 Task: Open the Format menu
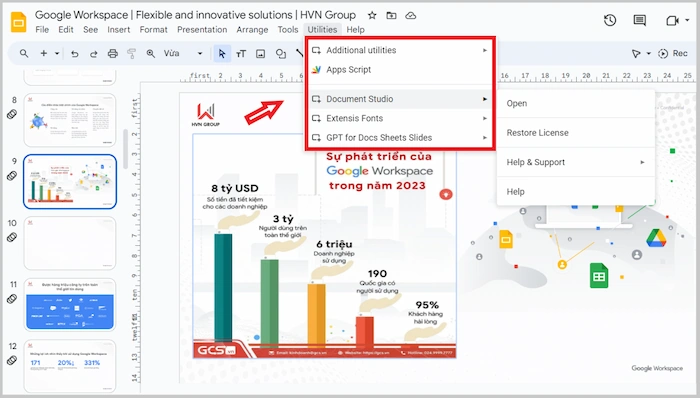click(154, 30)
